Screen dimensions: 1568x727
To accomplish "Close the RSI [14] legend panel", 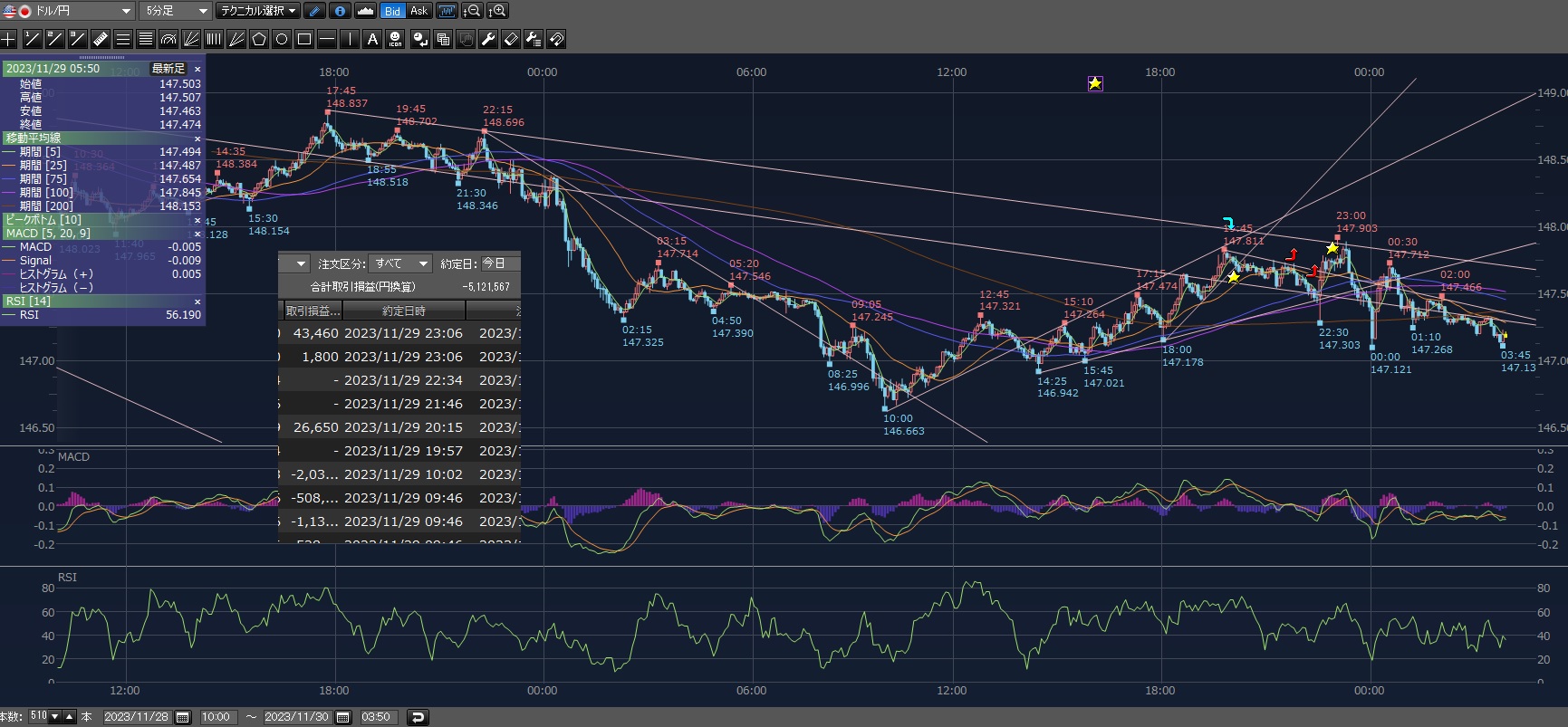I will coord(197,301).
